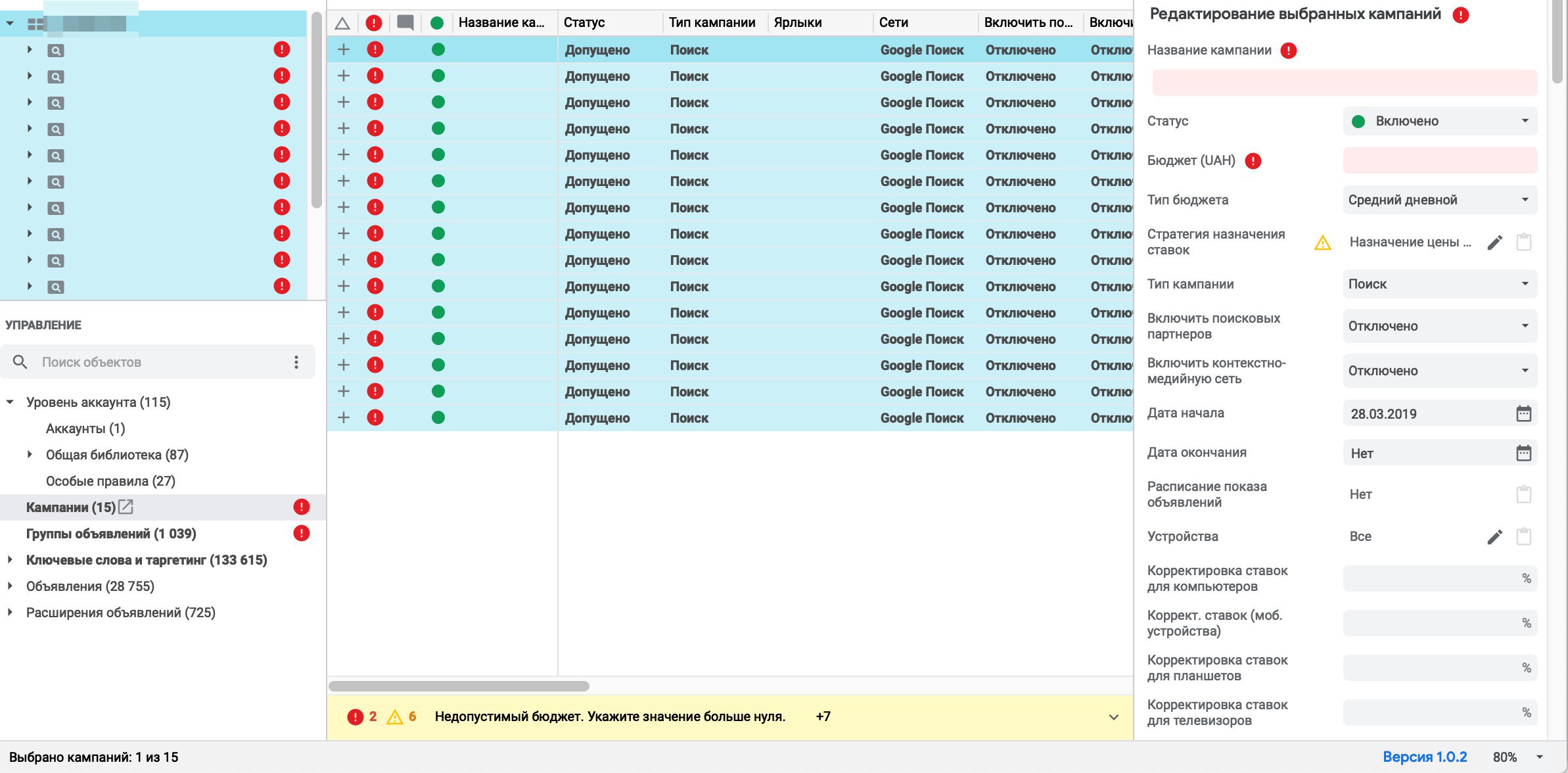This screenshot has height=773, width=1568.
Task: Click the paste clipboard icon for bid strategy
Action: pos(1523,242)
